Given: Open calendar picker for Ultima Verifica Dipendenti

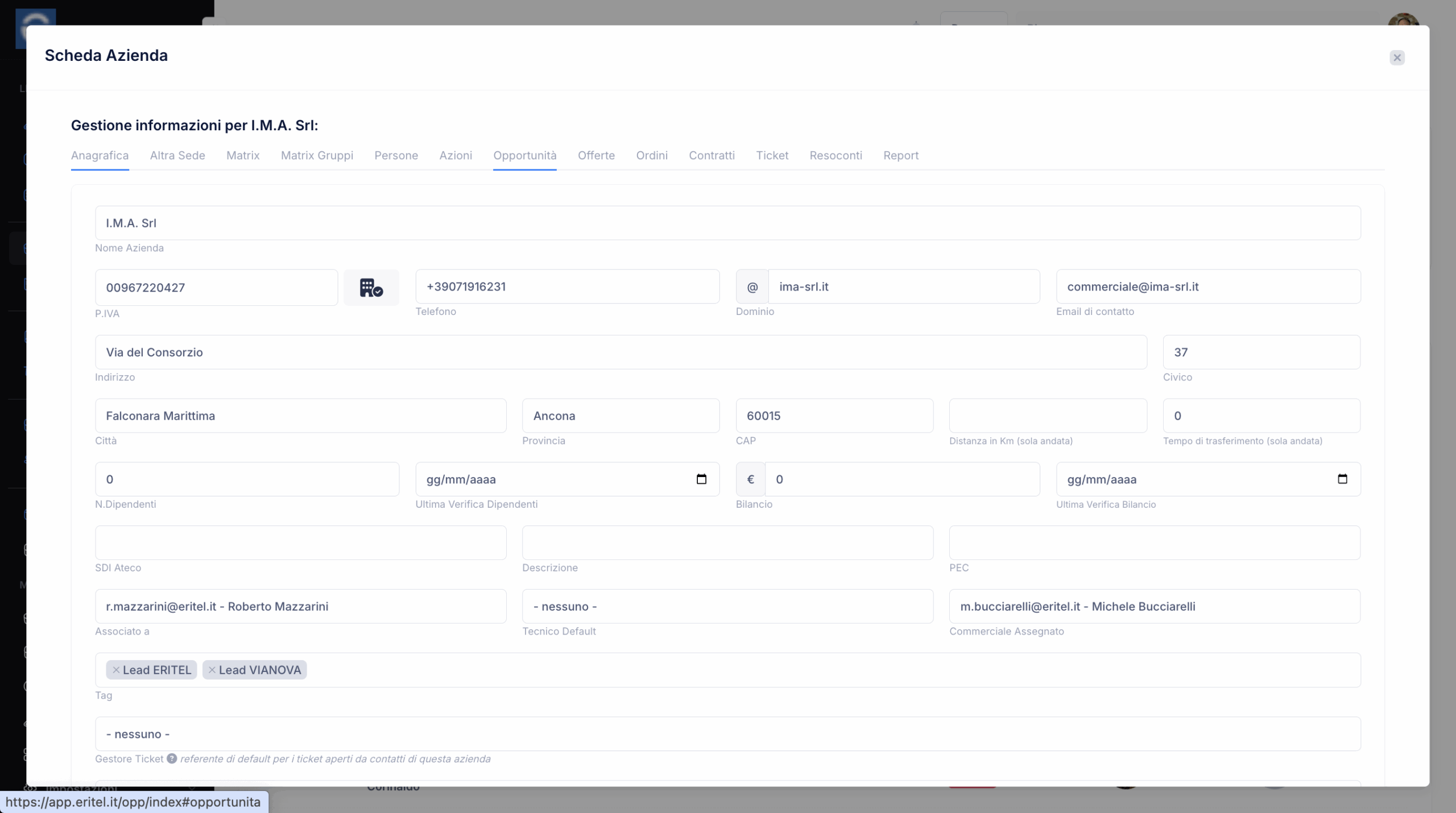Looking at the screenshot, I should 701,479.
